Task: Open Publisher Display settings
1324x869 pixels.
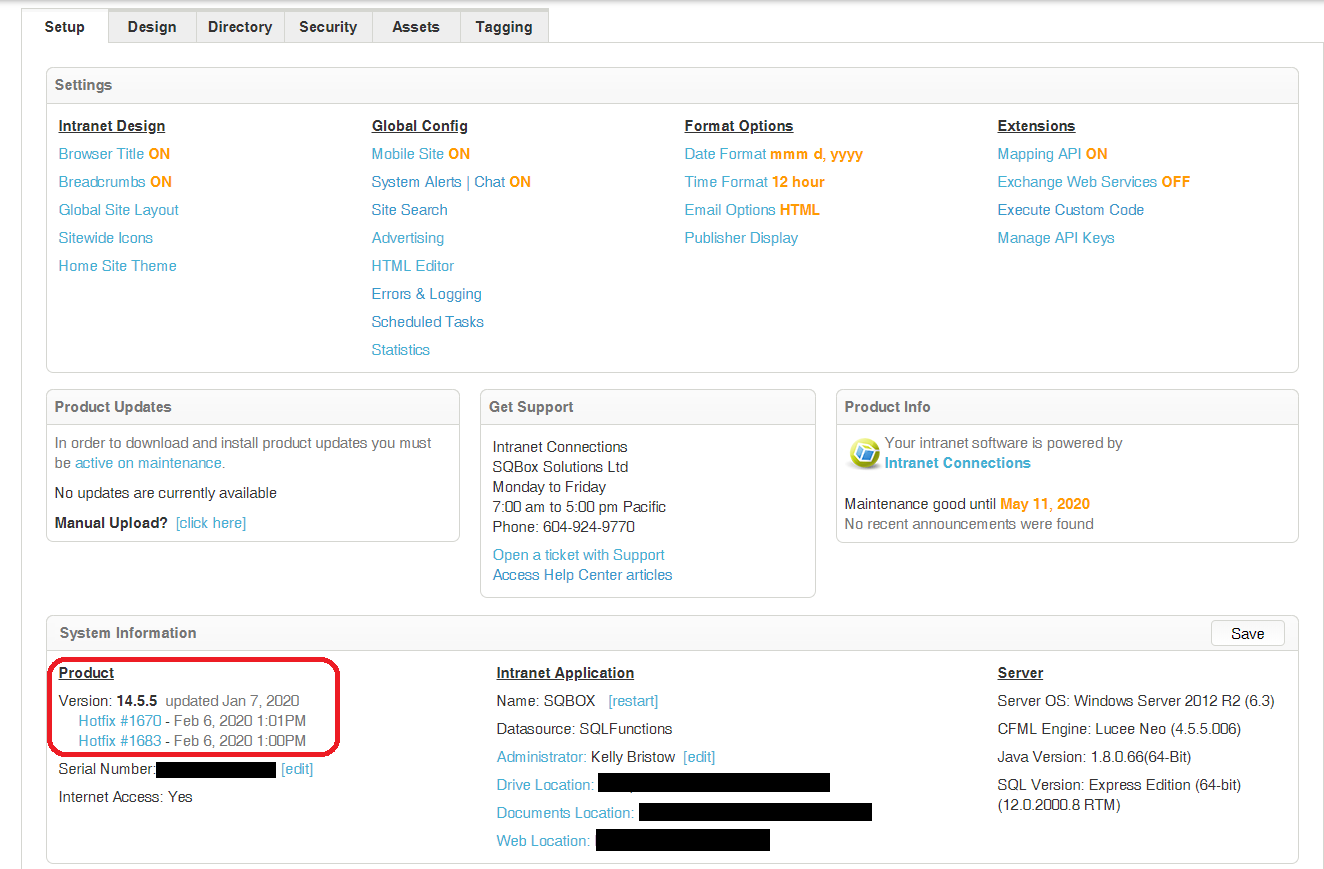Action: (742, 238)
